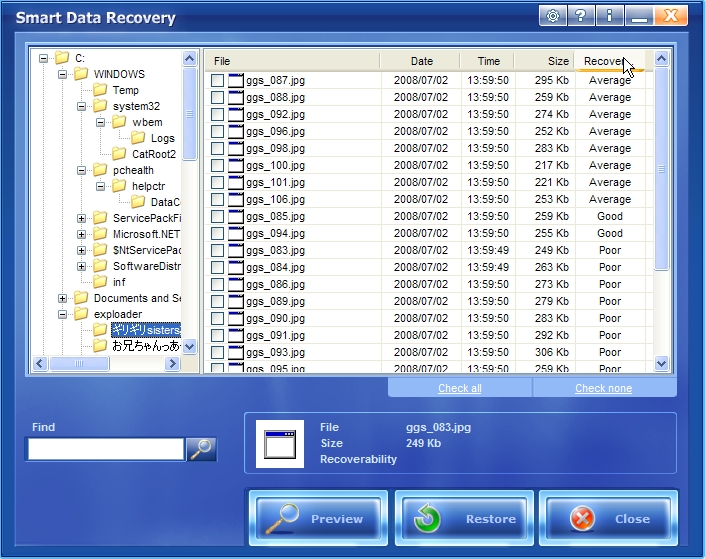This screenshot has height=559, width=705.
Task: Click the file icon of ggs_084.jpg
Action: (236, 267)
